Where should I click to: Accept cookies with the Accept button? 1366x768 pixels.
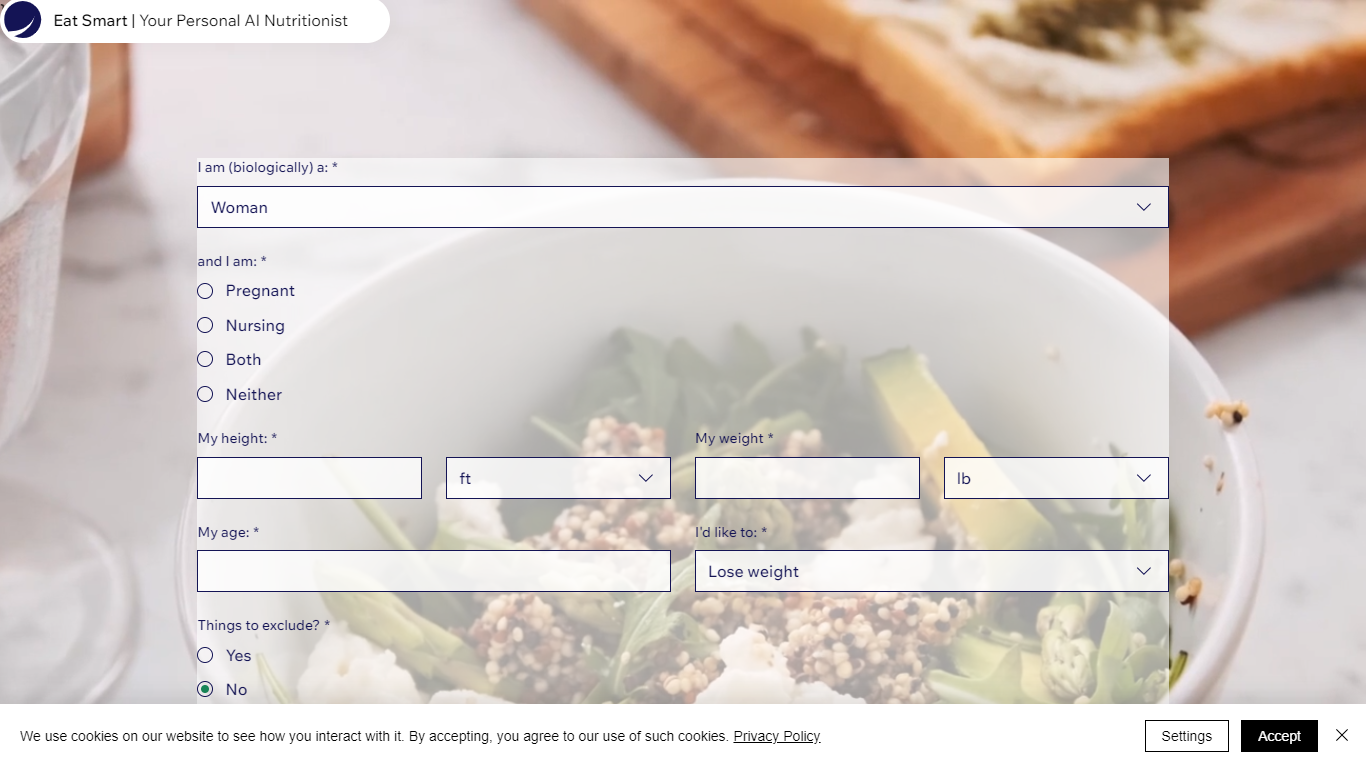[x=1279, y=736]
